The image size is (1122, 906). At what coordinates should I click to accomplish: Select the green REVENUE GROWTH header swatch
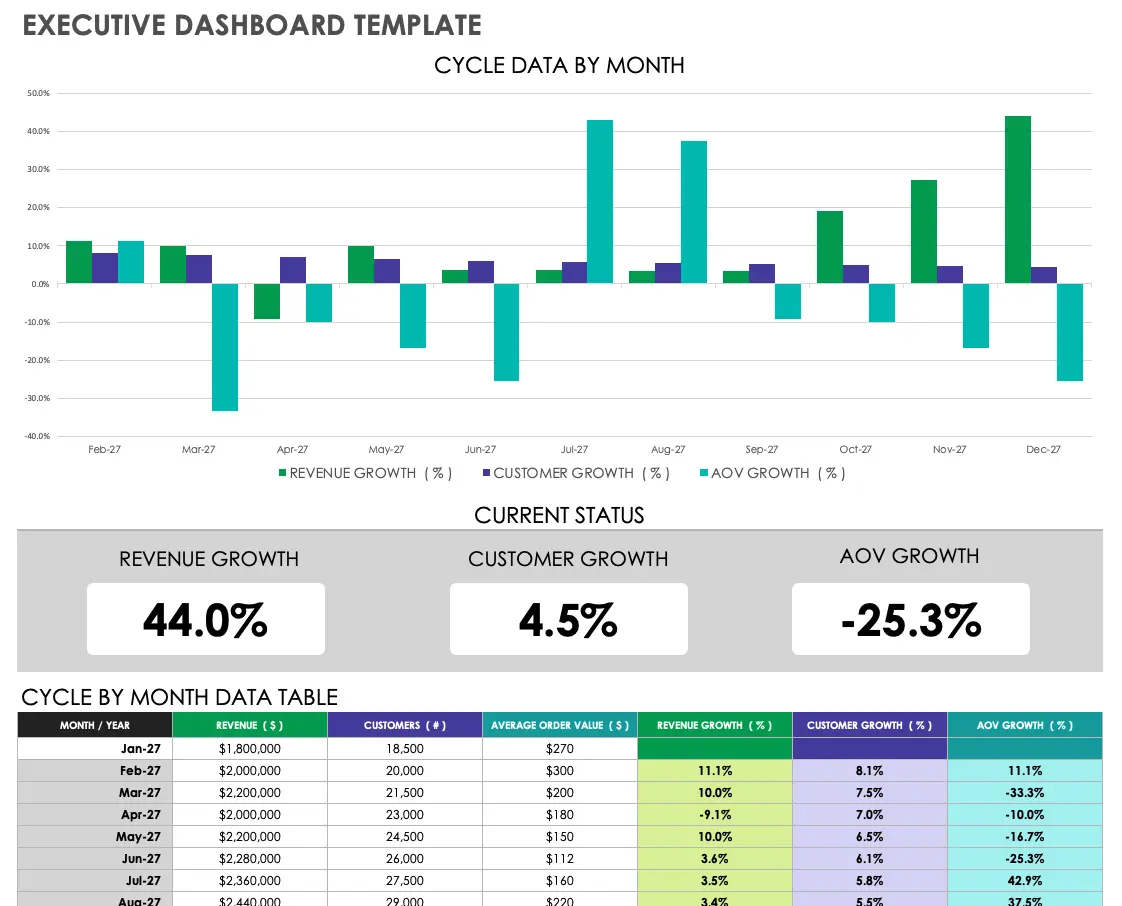(x=714, y=724)
